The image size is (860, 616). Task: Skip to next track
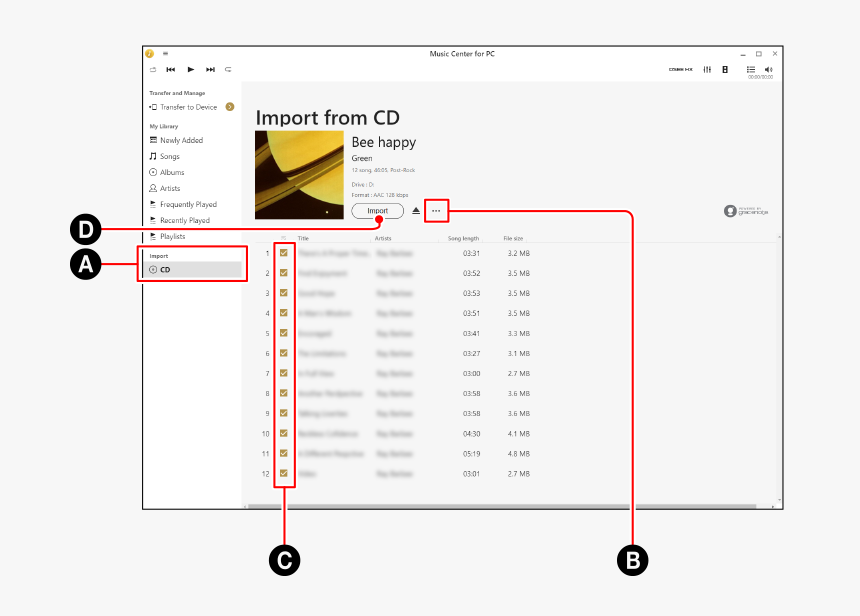point(210,70)
